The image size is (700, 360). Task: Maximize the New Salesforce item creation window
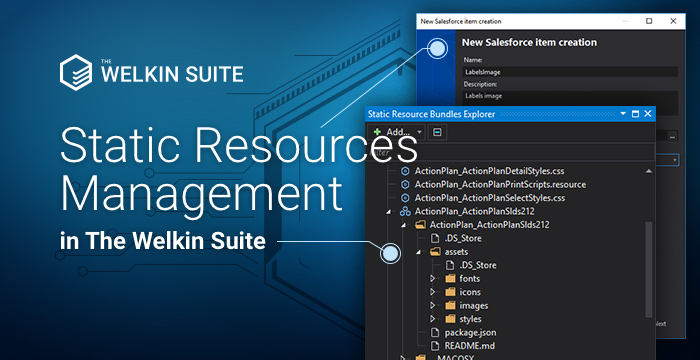click(649, 21)
